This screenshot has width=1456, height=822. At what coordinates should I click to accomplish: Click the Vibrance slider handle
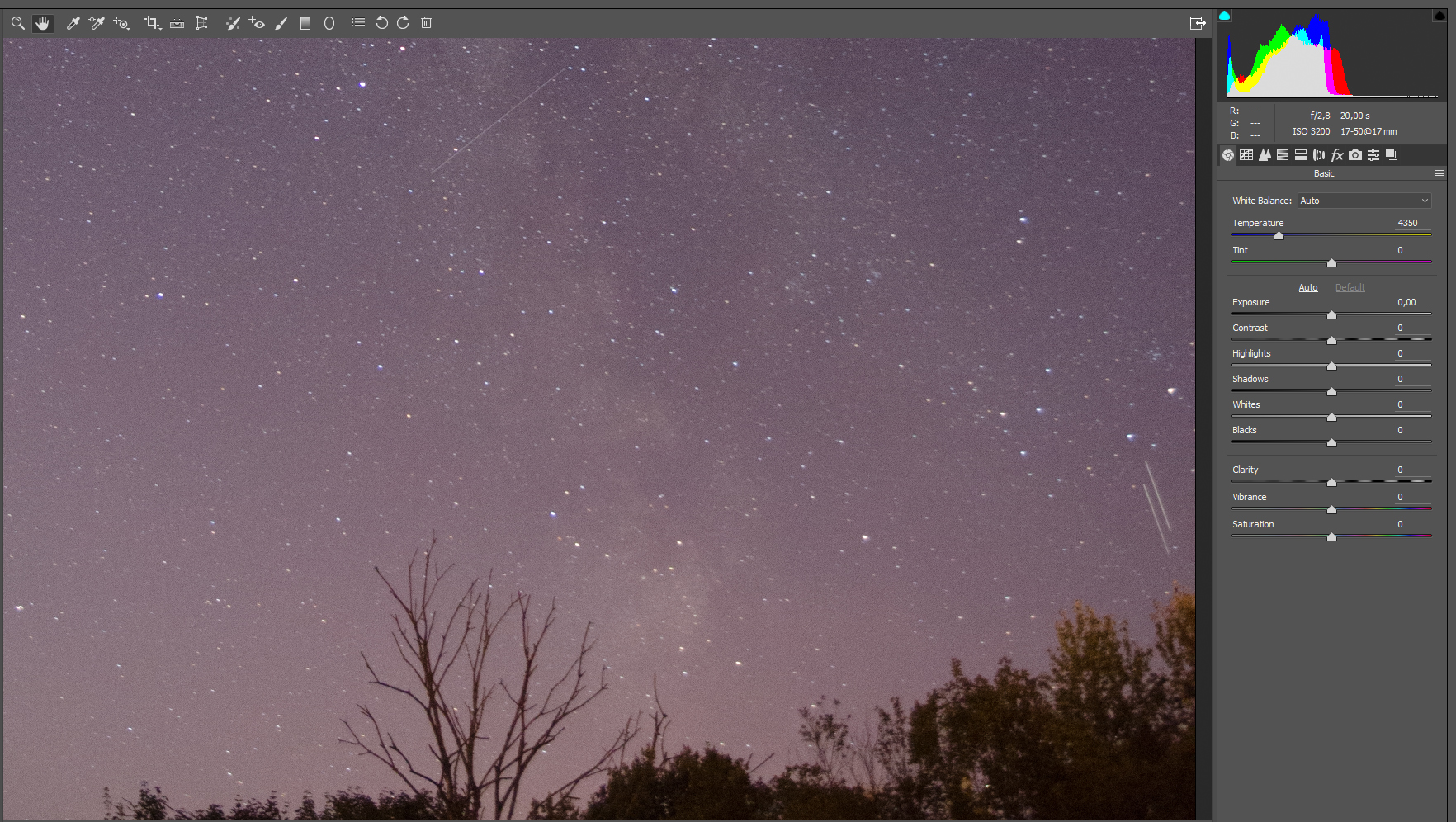tap(1331, 510)
